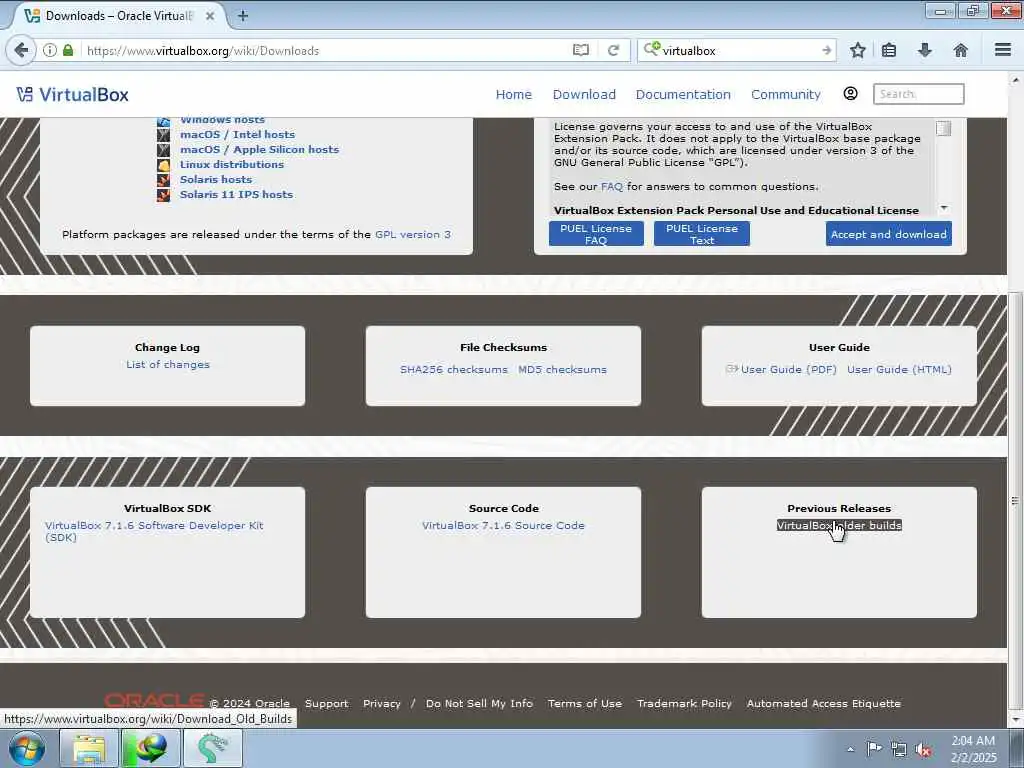The height and width of the screenshot is (768, 1024).
Task: Toggle reader view icon in address bar
Action: 581,50
